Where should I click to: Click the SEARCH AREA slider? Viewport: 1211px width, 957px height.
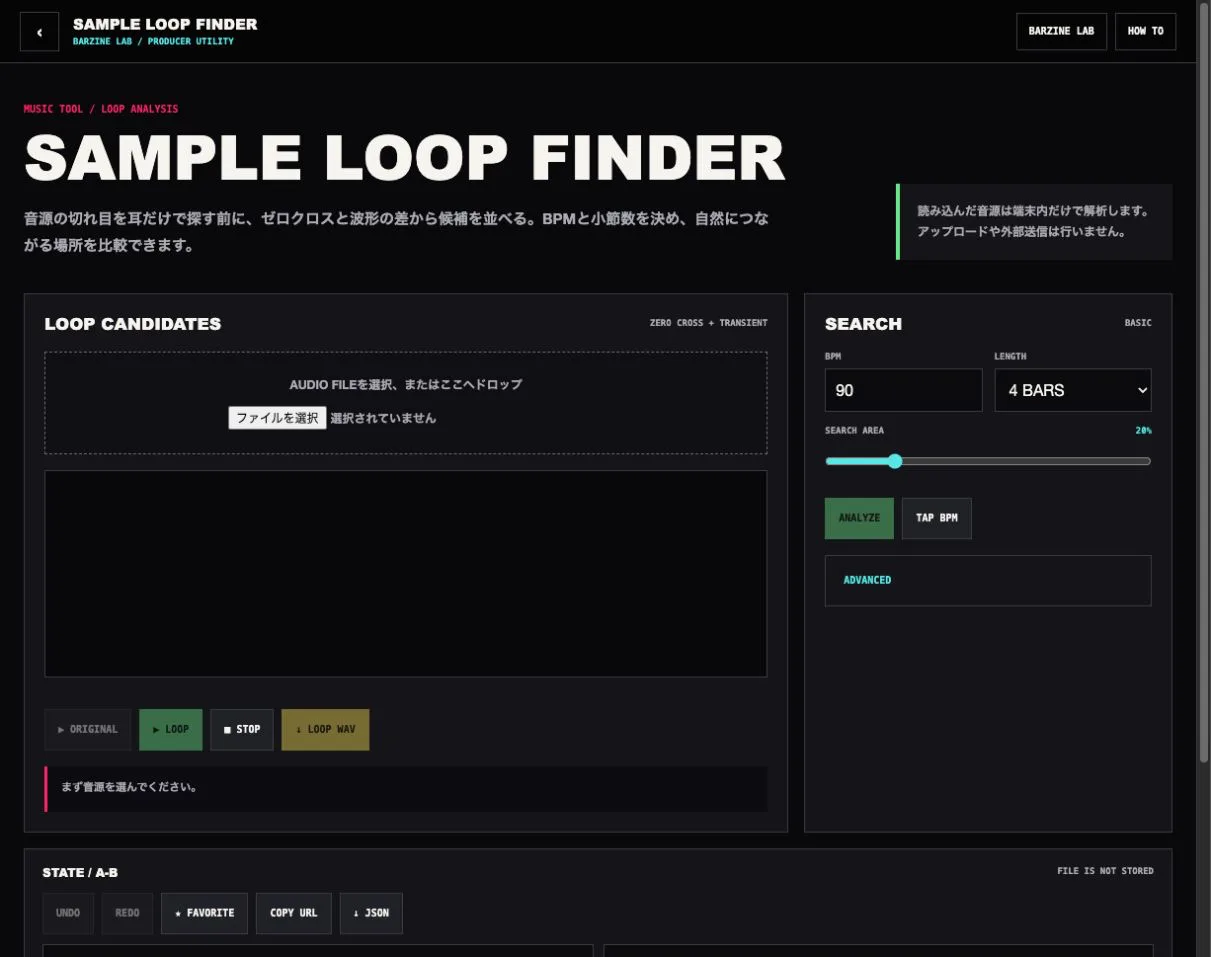[x=988, y=461]
